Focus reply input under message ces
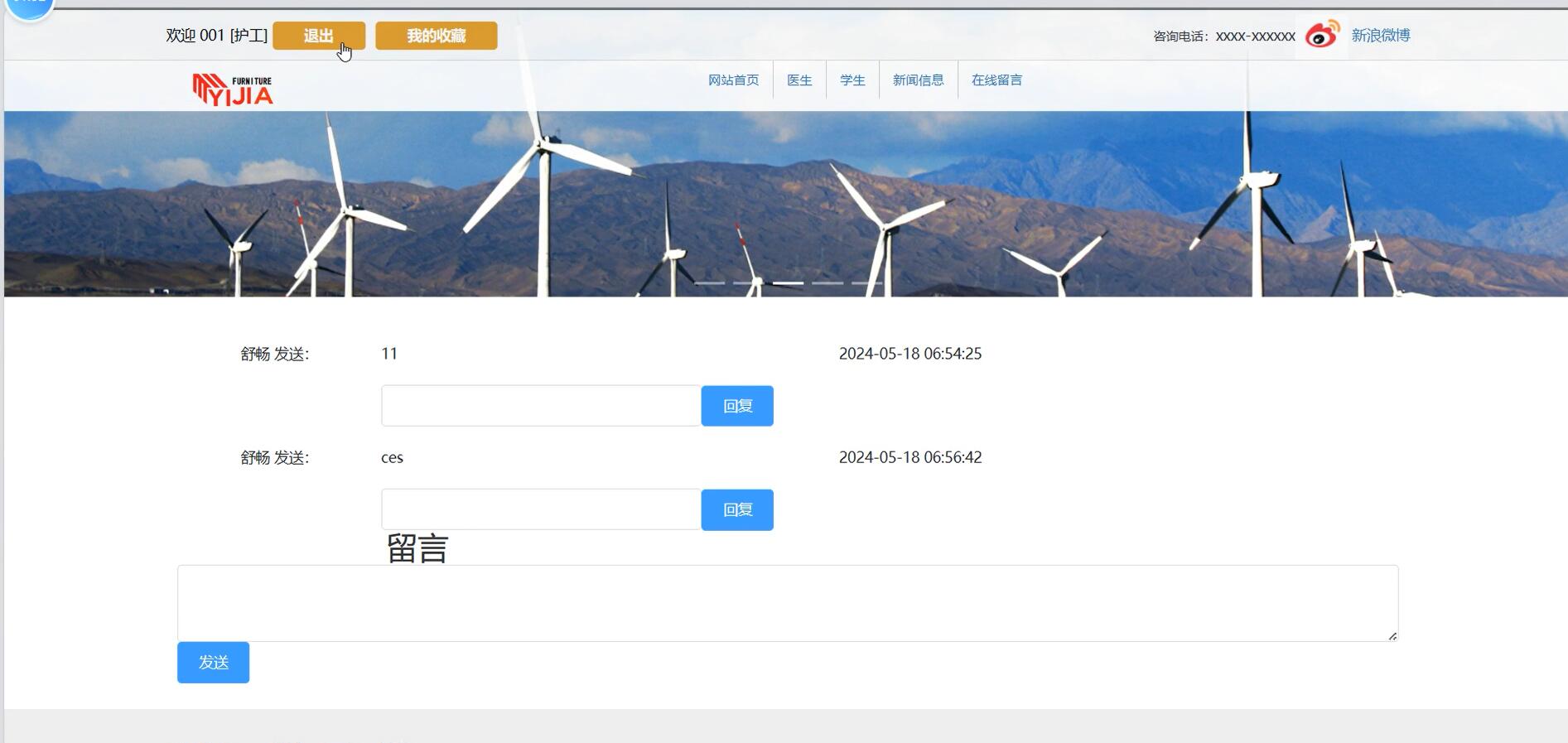Image resolution: width=1568 pixels, height=743 pixels. pos(541,509)
